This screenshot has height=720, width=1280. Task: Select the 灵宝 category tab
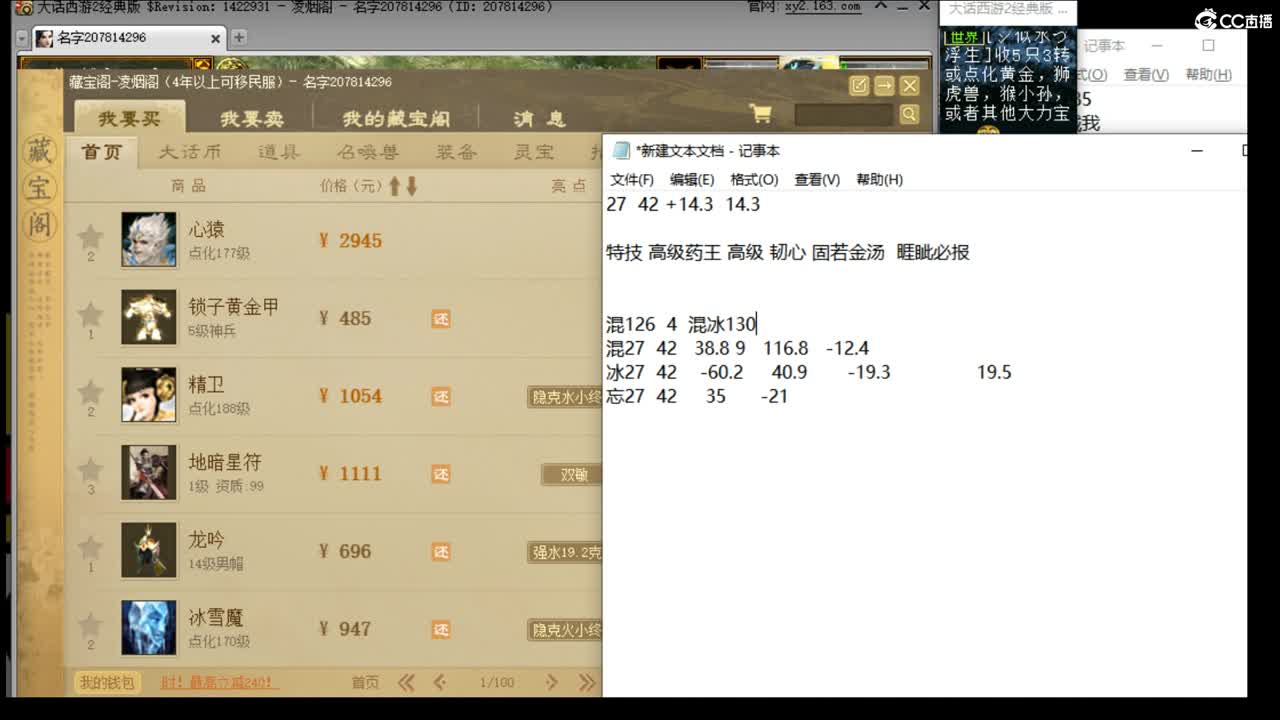534,152
